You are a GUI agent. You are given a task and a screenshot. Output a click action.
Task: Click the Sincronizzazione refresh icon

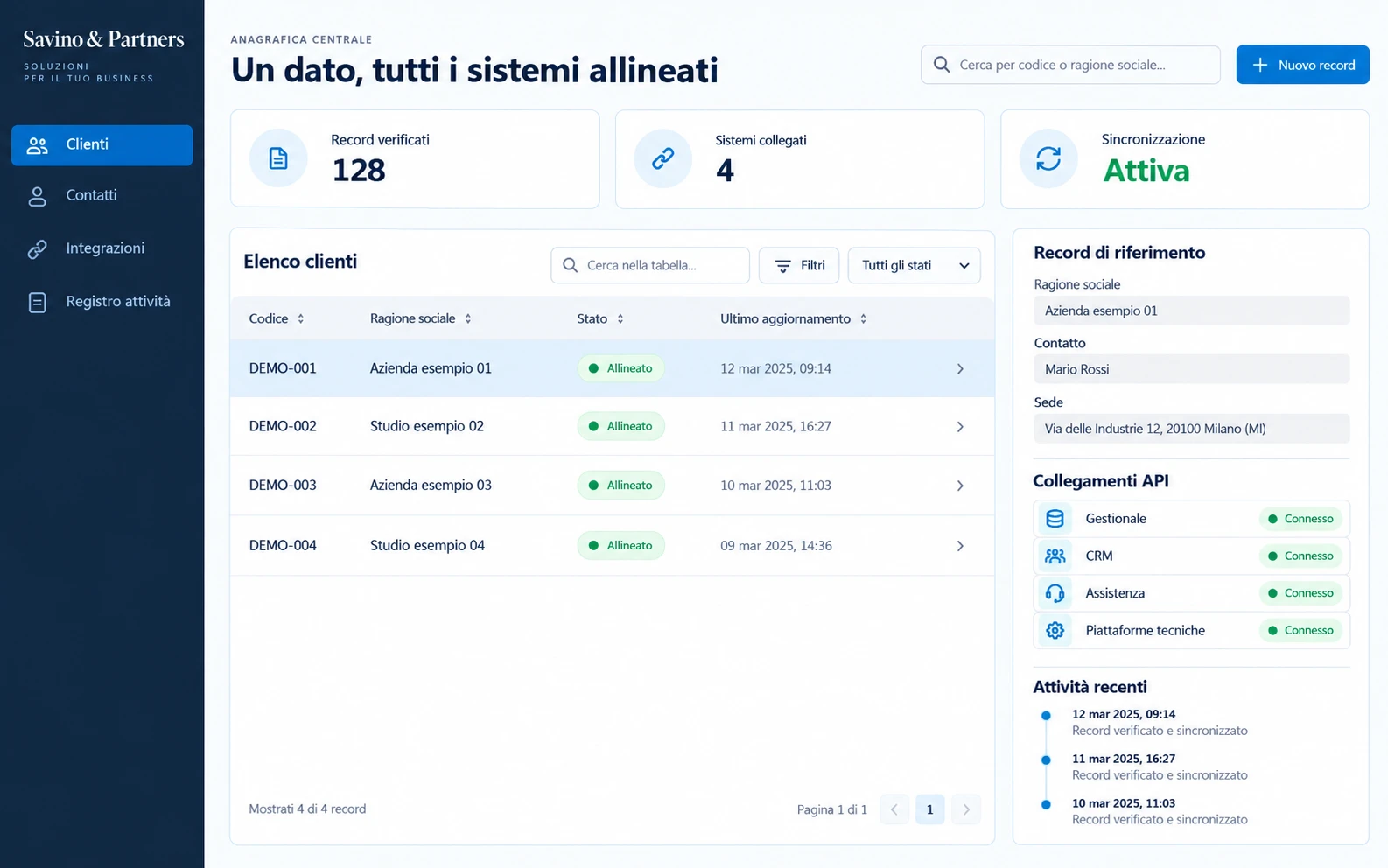coord(1048,158)
